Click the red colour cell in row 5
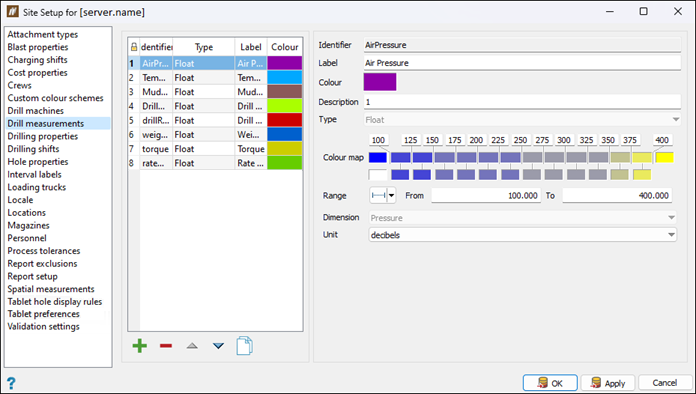Image resolution: width=696 pixels, height=394 pixels. click(x=285, y=120)
